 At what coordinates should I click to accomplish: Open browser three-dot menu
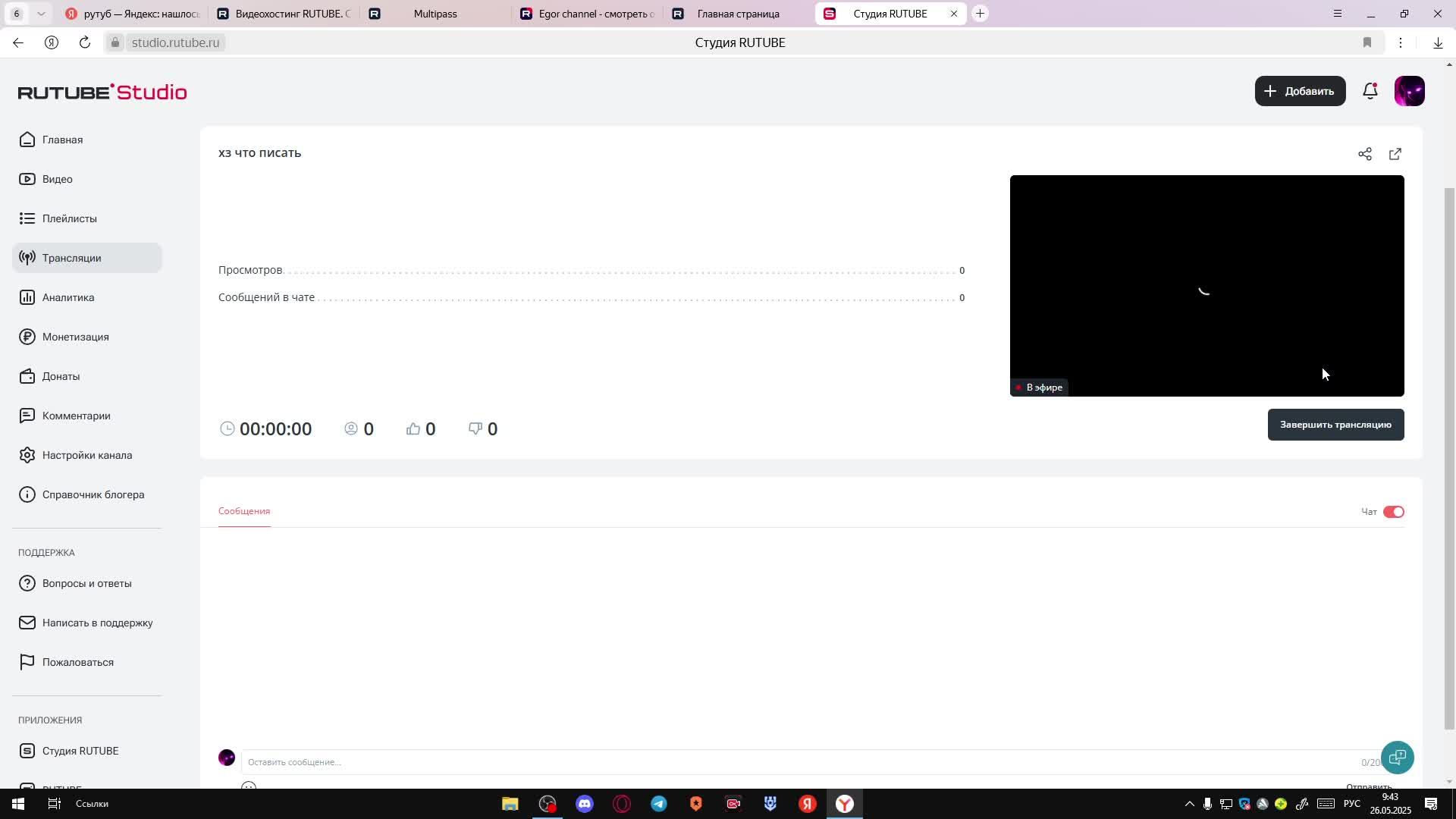pyautogui.click(x=1401, y=42)
